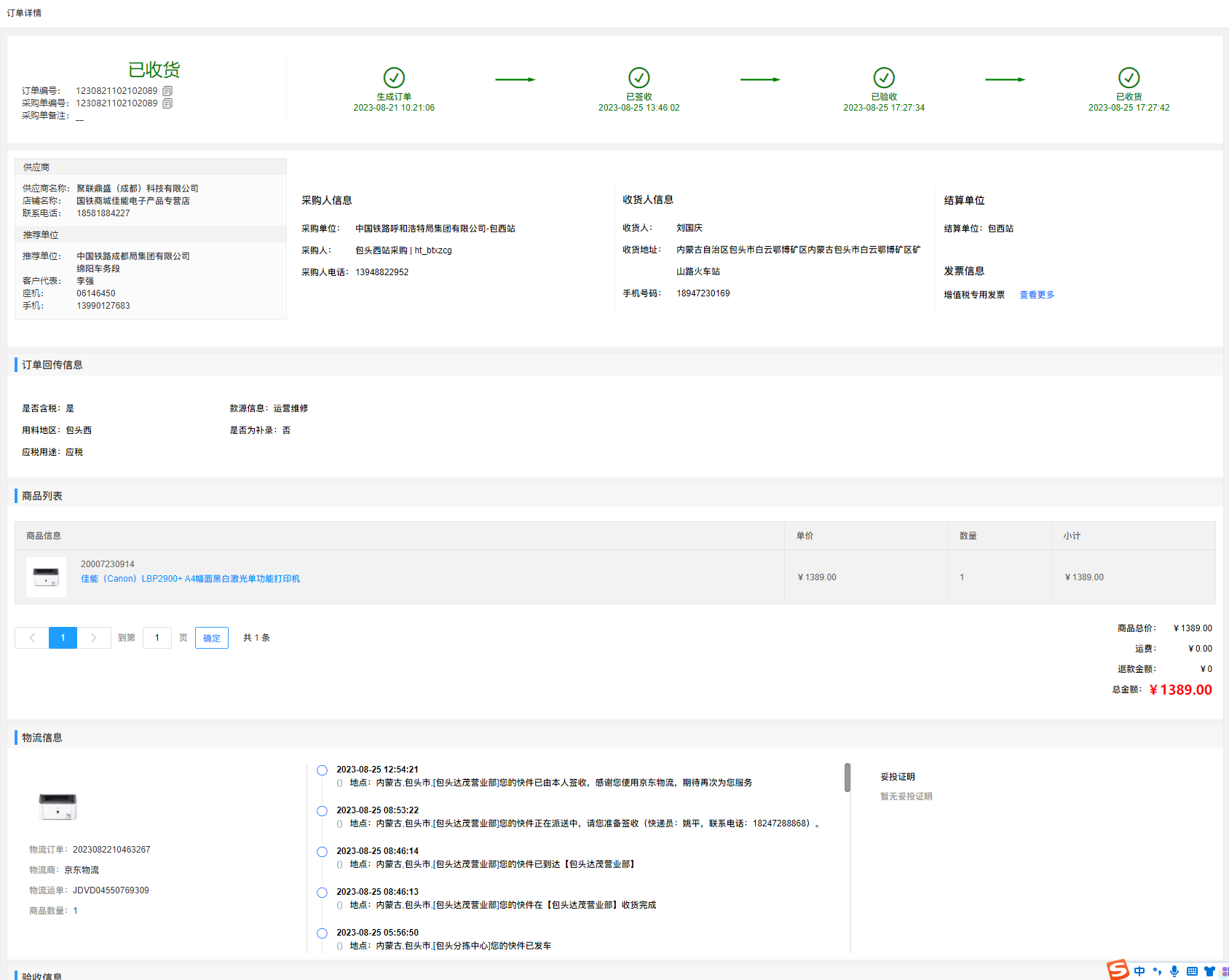Click the 已收货 step checkmark icon
1229x980 pixels.
[1129, 77]
